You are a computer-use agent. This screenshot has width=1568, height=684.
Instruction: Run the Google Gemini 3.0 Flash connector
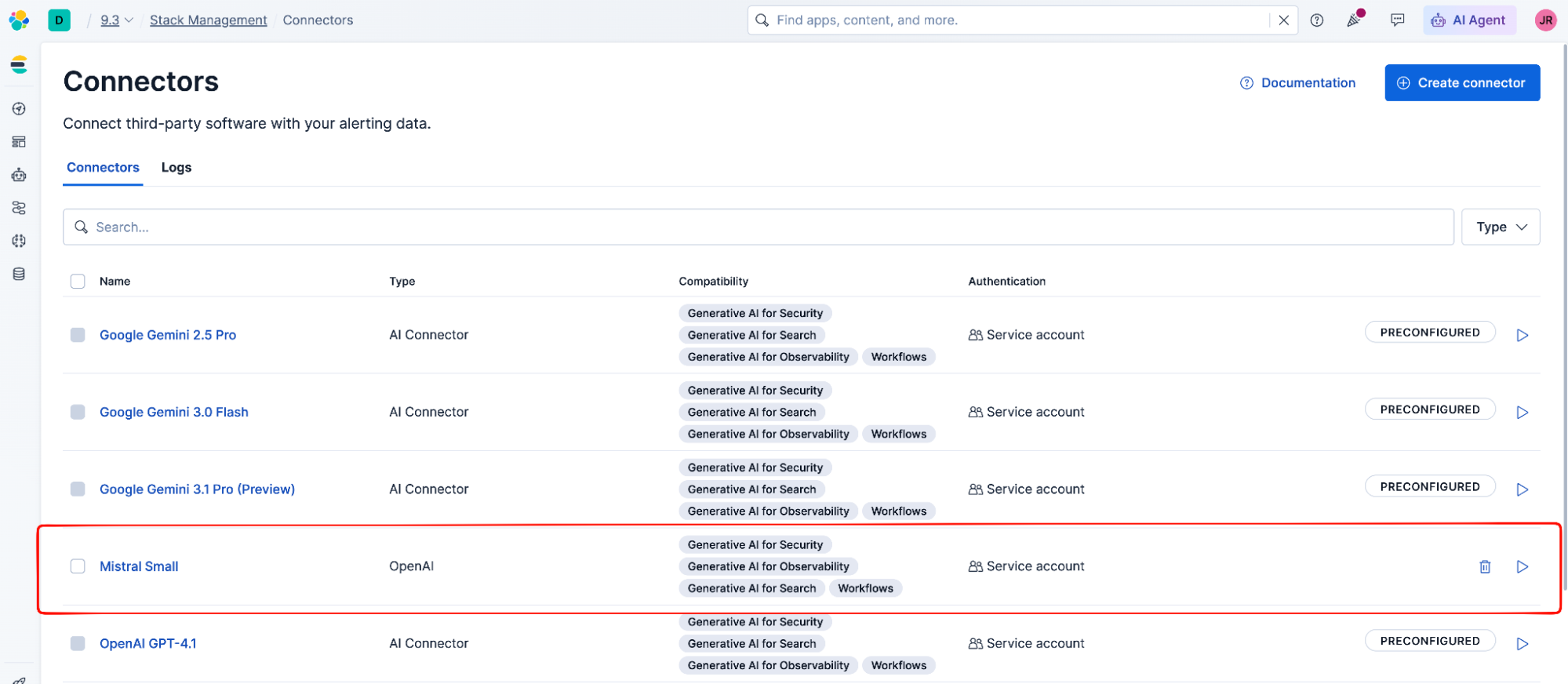click(1523, 413)
